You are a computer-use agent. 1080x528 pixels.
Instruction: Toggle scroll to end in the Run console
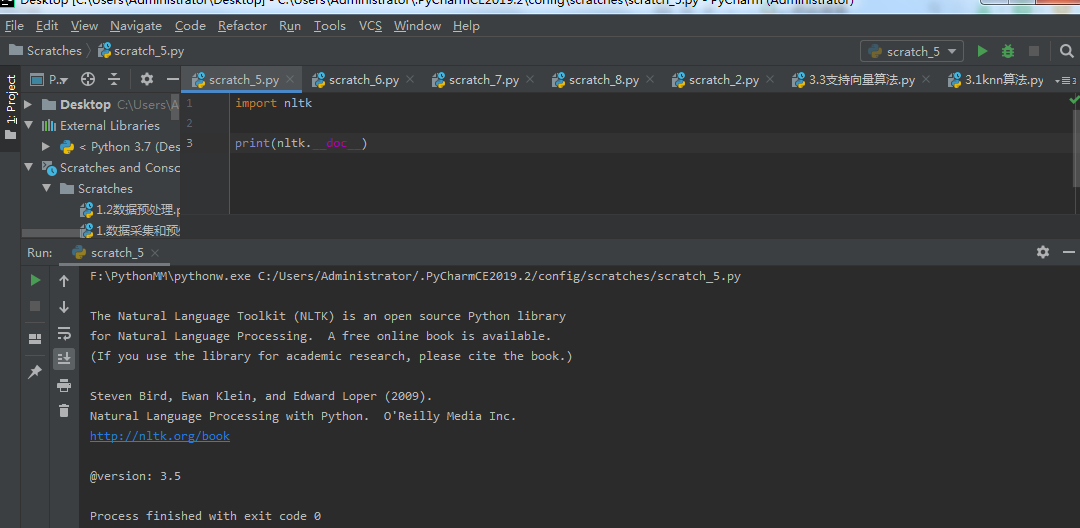tap(64, 358)
